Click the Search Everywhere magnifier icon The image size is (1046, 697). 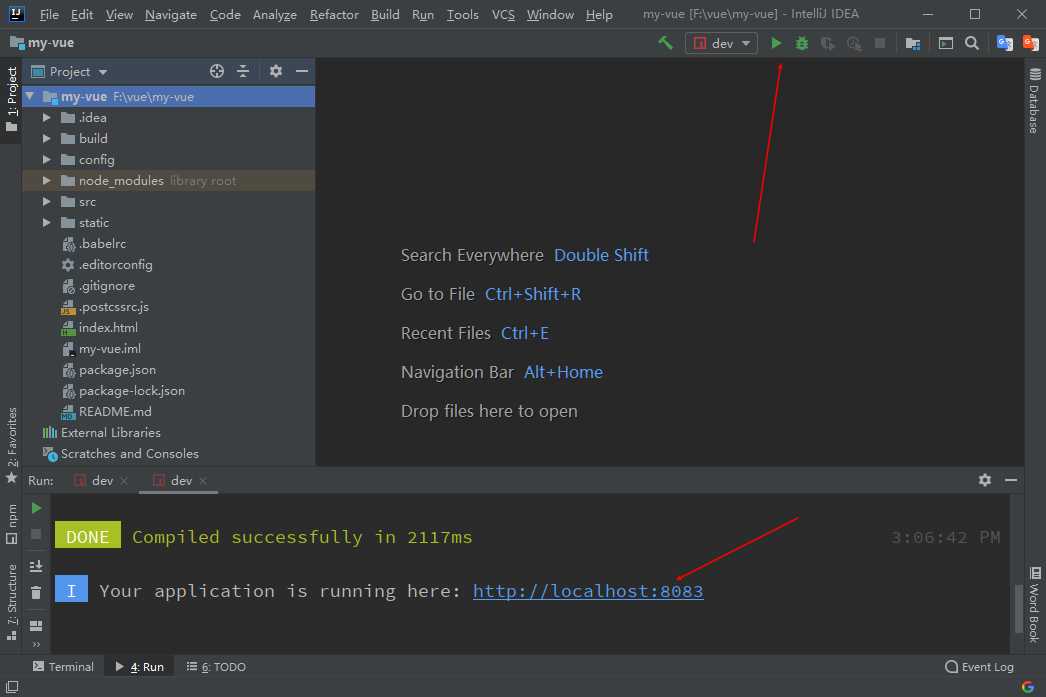(972, 43)
